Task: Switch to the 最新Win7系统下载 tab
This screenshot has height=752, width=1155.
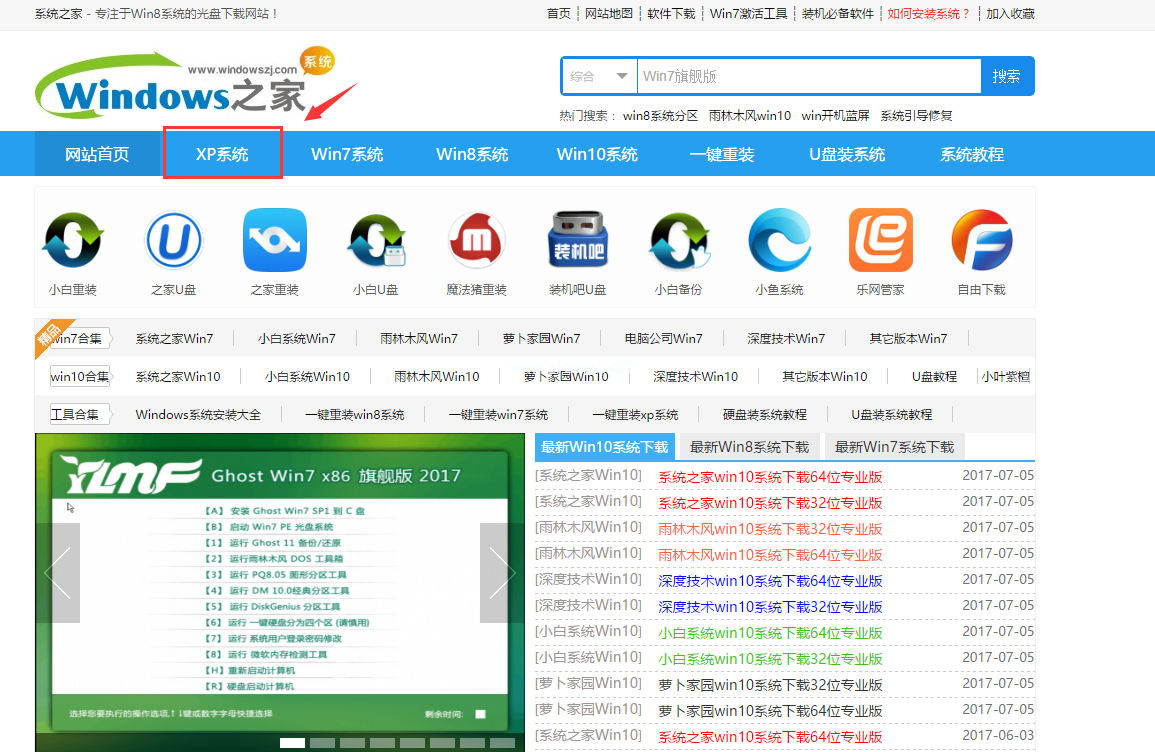Action: pyautogui.click(x=894, y=447)
